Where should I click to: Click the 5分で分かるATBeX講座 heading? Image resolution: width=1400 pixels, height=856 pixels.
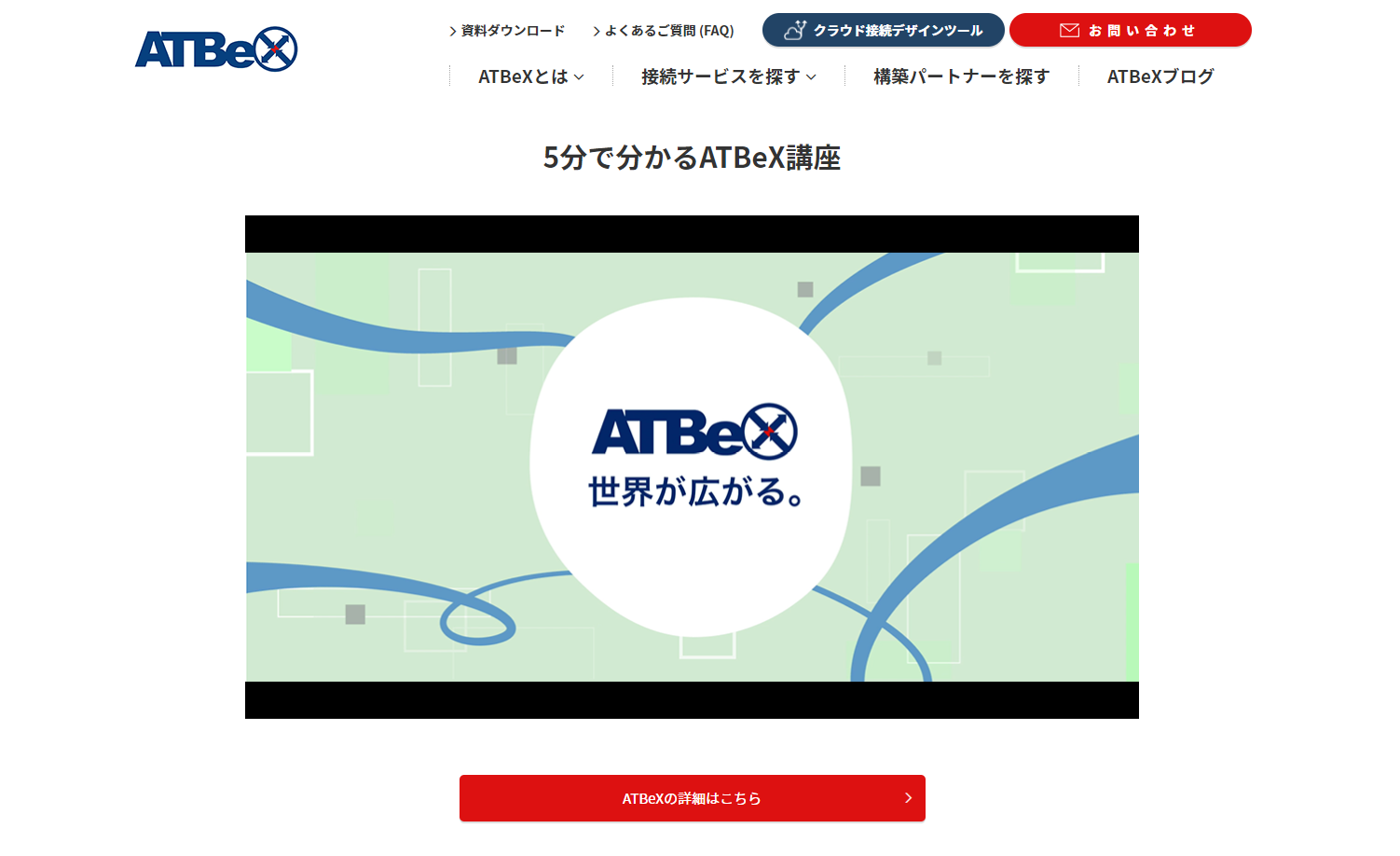692,158
